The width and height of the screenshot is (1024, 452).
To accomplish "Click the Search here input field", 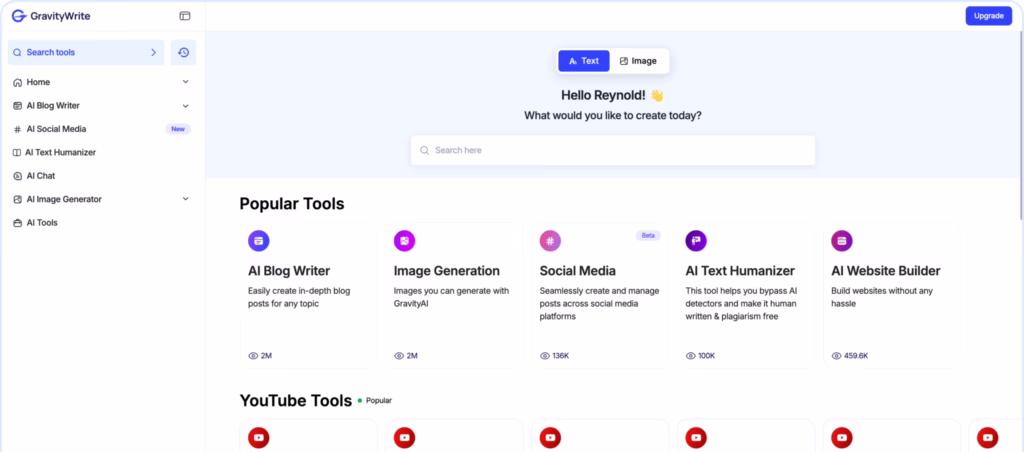I will click(613, 150).
